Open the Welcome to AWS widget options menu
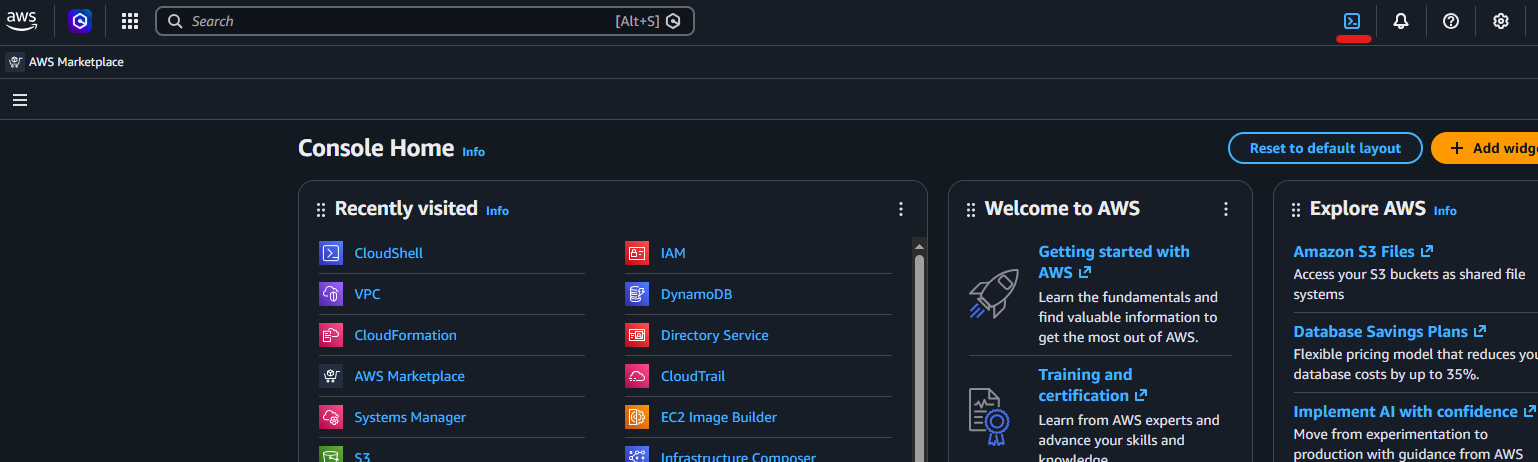 pyautogui.click(x=1226, y=209)
